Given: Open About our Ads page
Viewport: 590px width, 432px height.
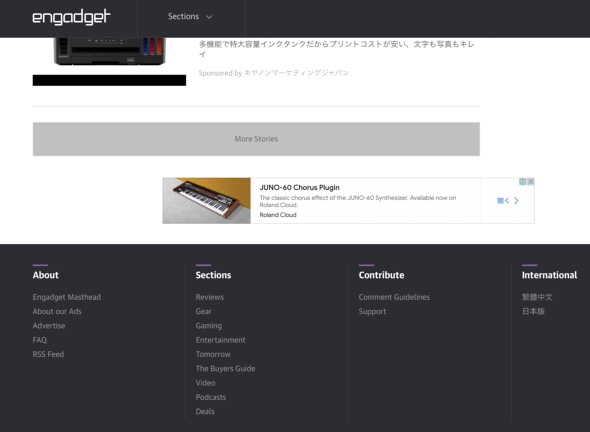Looking at the screenshot, I should tap(57, 311).
